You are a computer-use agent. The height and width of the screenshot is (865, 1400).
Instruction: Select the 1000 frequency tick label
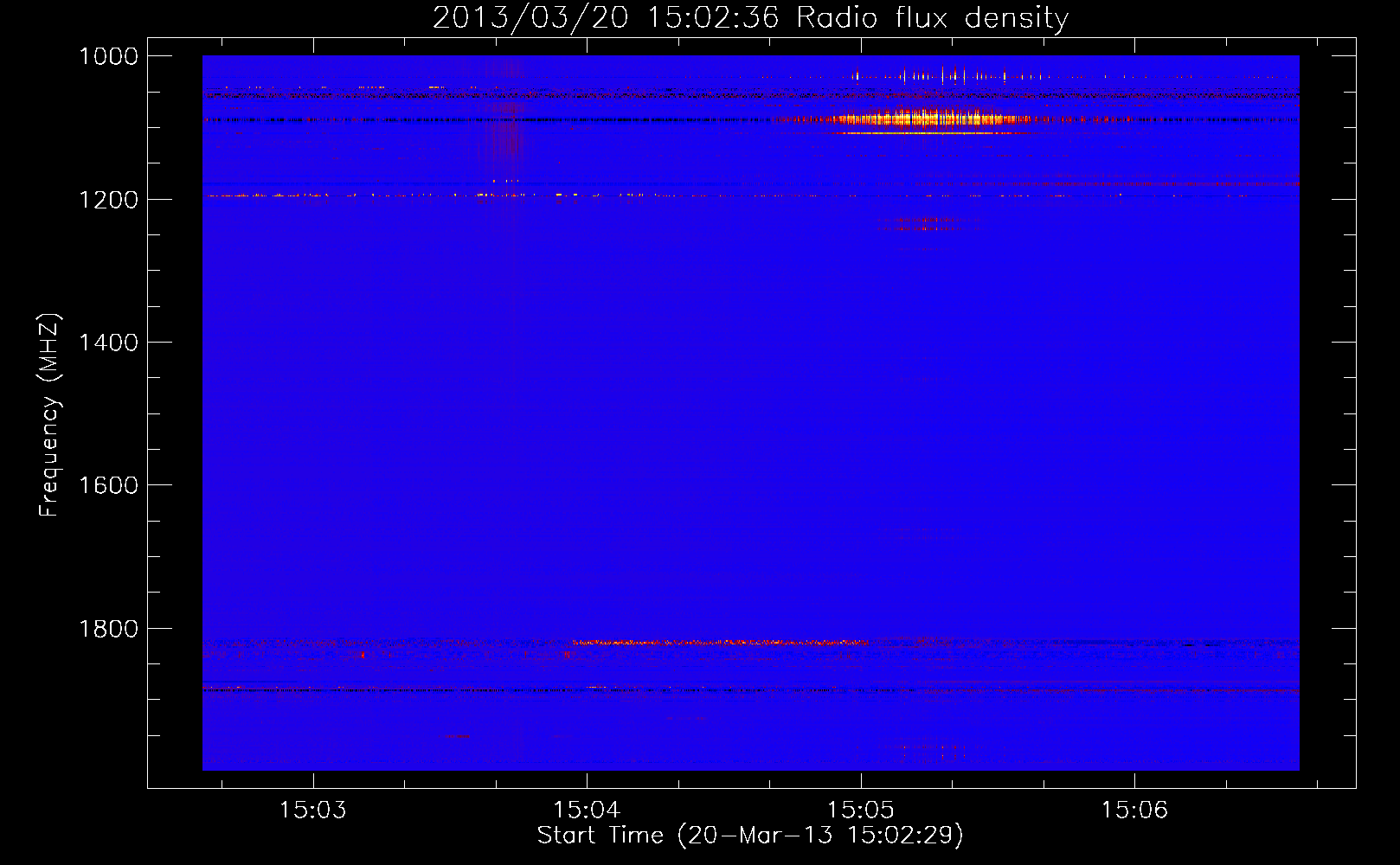pyautogui.click(x=108, y=56)
